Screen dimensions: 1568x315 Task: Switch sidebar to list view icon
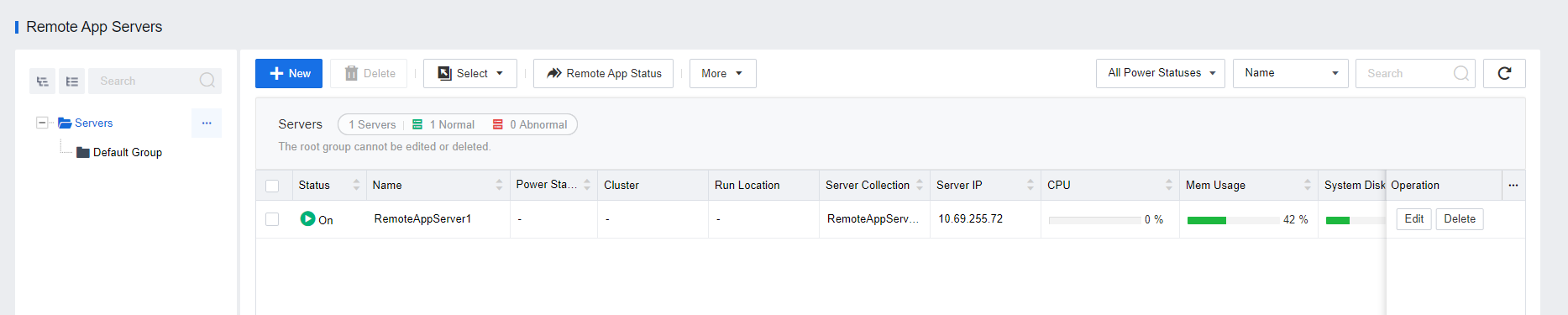(72, 81)
